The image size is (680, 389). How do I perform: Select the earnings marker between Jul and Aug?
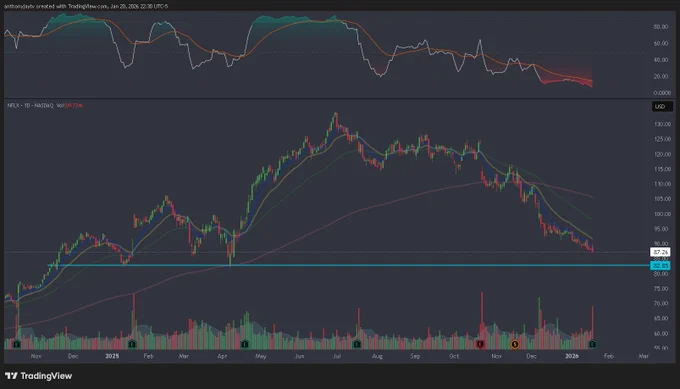(x=357, y=344)
